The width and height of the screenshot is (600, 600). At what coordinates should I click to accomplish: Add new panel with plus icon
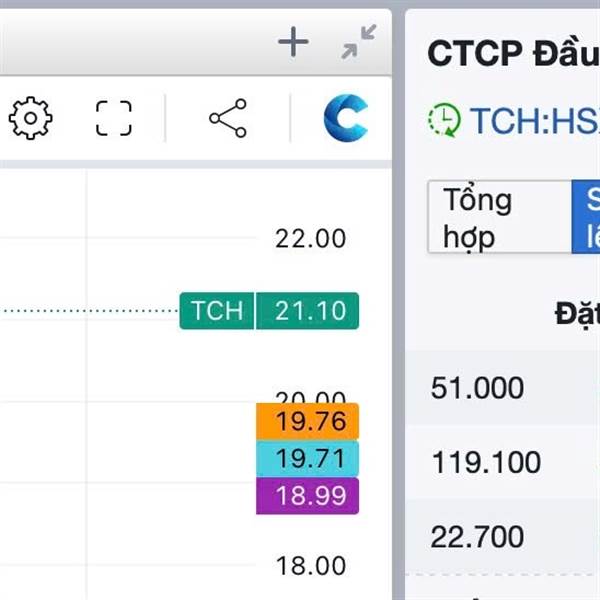pos(293,42)
